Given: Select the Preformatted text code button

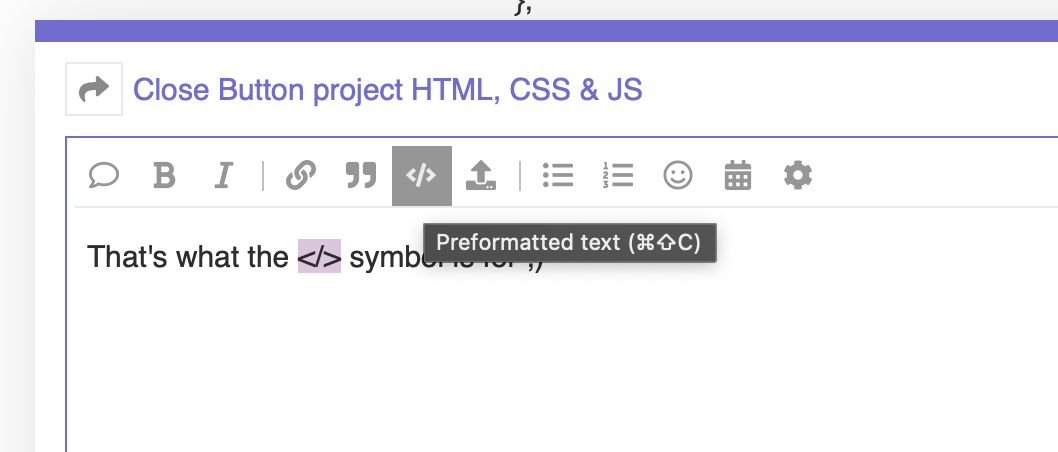Looking at the screenshot, I should [x=421, y=177].
